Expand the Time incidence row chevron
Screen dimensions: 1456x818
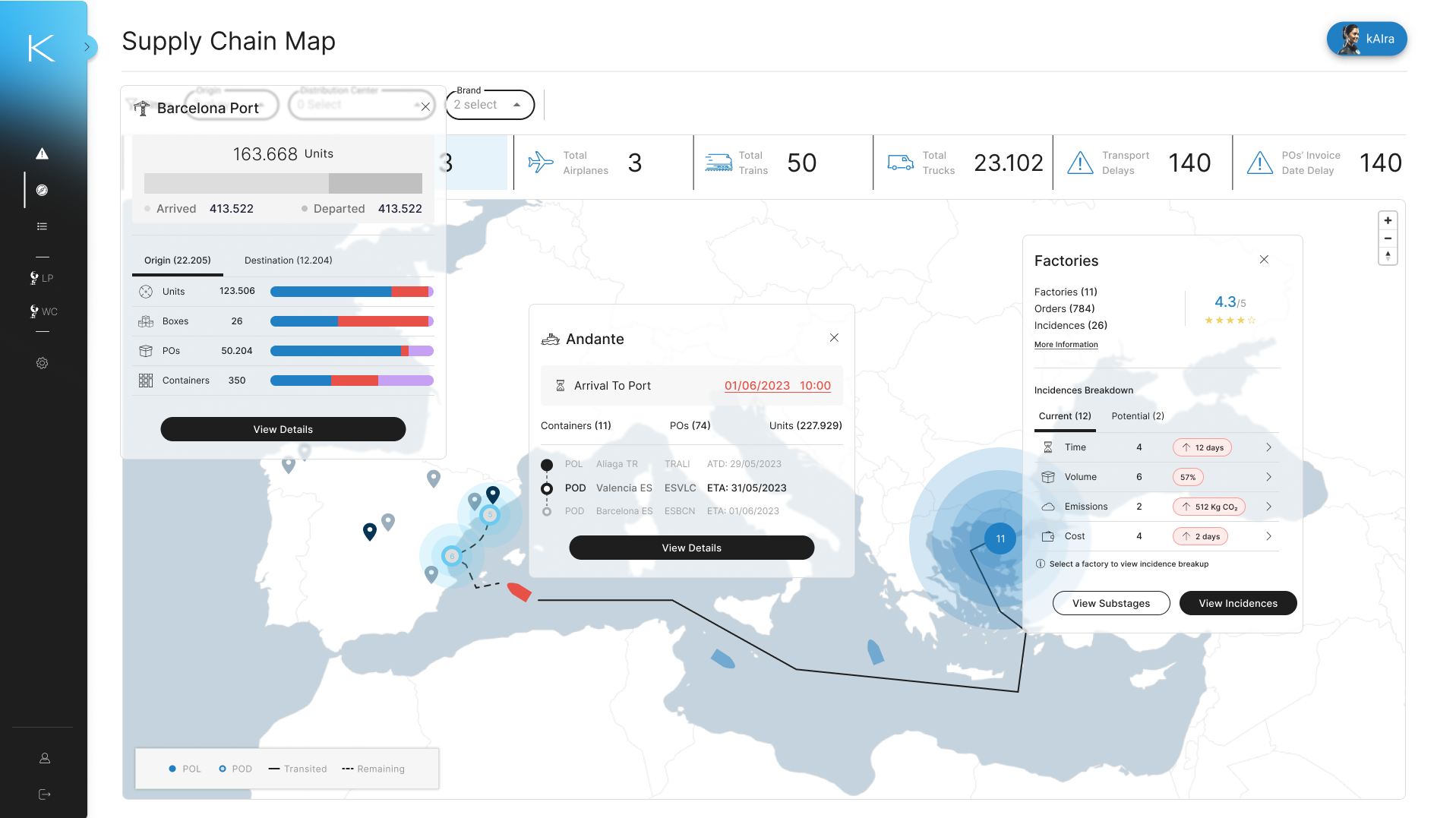tap(1268, 447)
